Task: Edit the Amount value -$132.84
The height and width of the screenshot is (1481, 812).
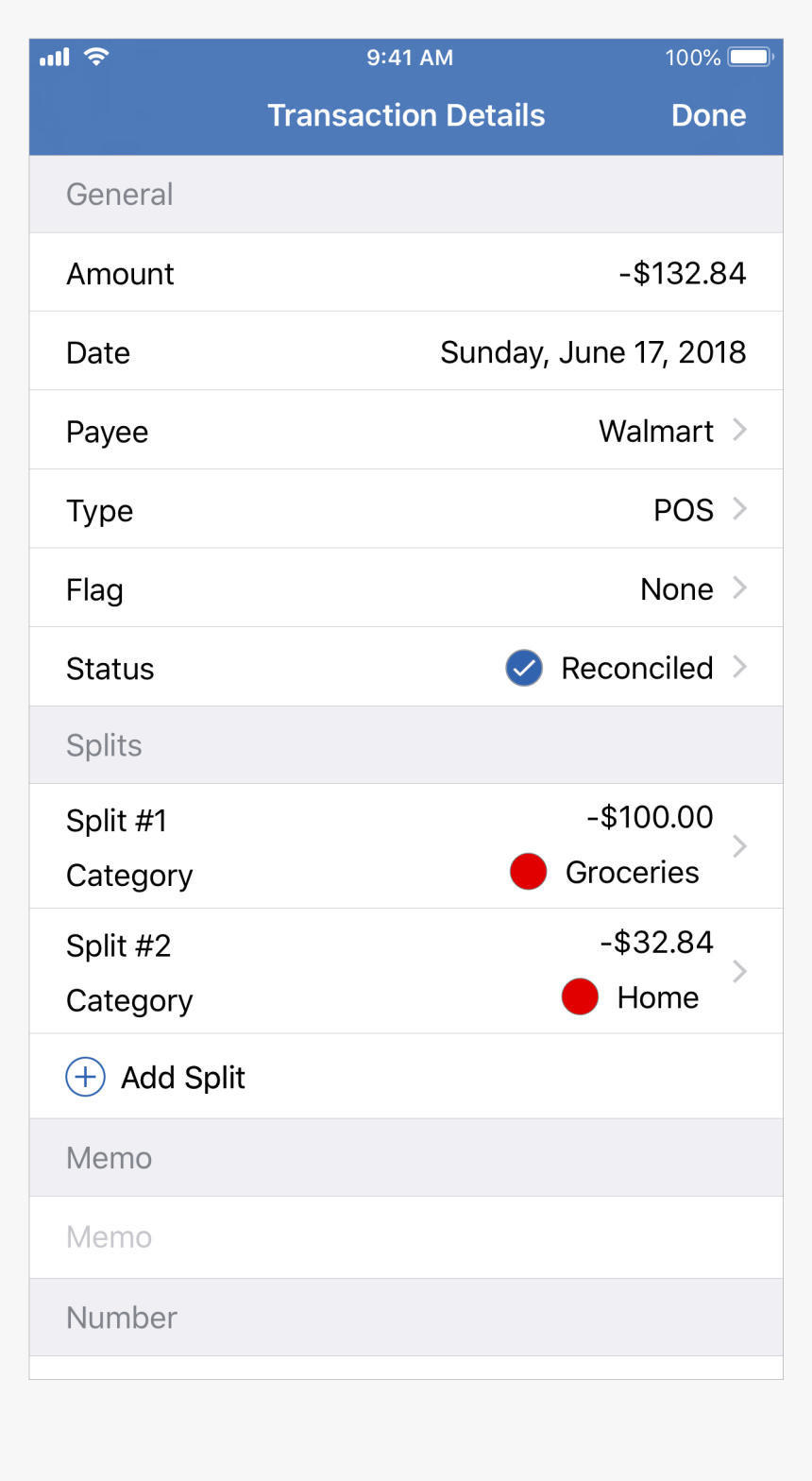Action: 683,274
